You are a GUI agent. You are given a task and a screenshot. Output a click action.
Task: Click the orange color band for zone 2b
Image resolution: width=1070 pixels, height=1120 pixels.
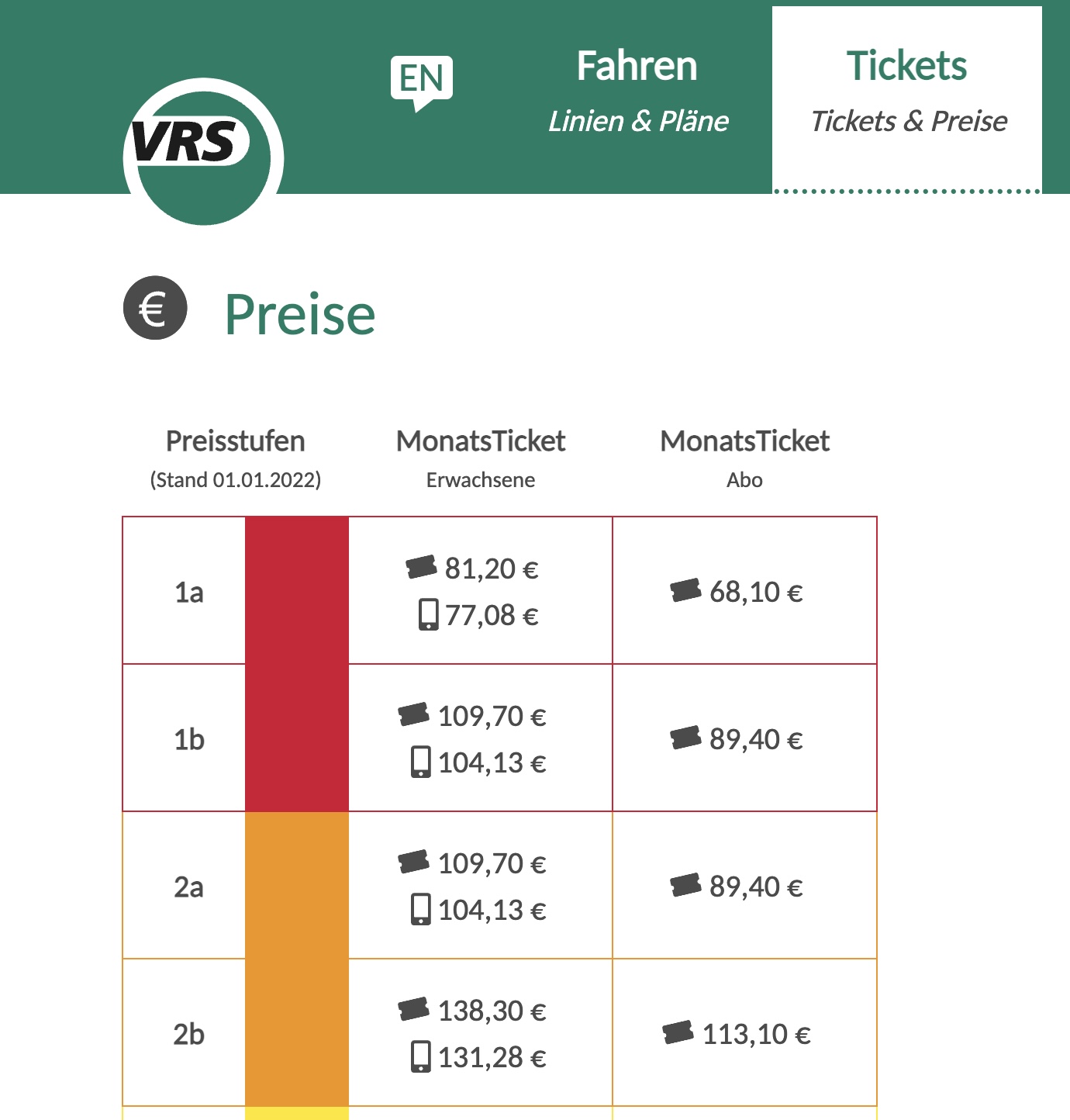(x=298, y=1032)
